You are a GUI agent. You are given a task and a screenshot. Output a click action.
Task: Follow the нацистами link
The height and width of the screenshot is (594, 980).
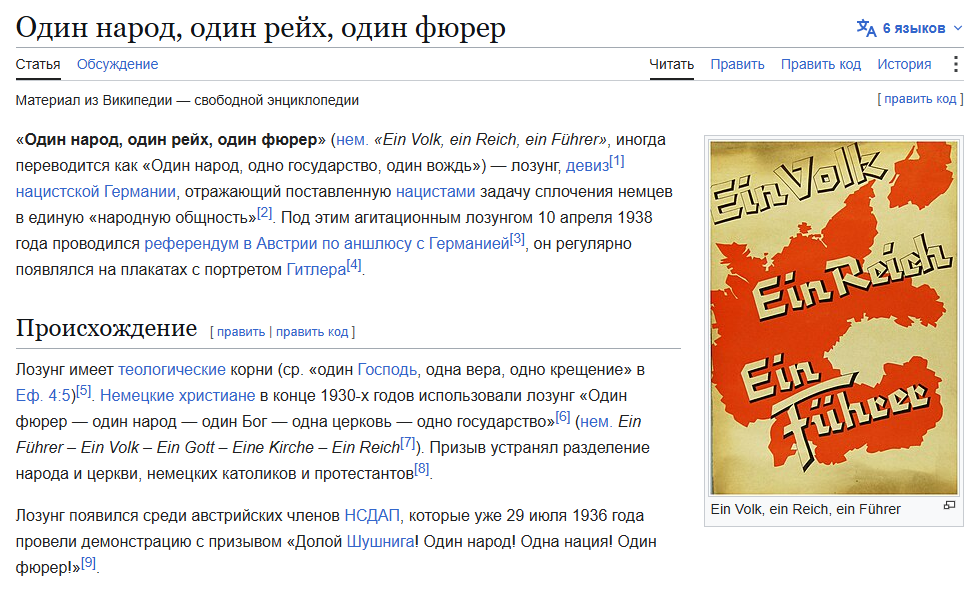(436, 191)
